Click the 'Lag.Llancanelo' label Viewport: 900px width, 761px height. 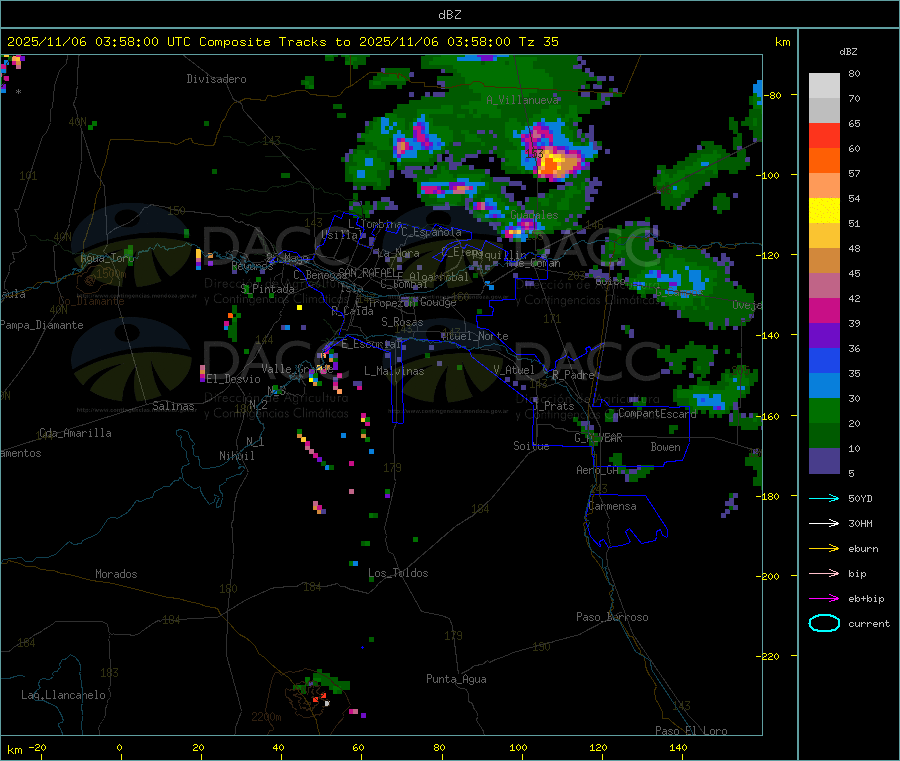[63, 695]
